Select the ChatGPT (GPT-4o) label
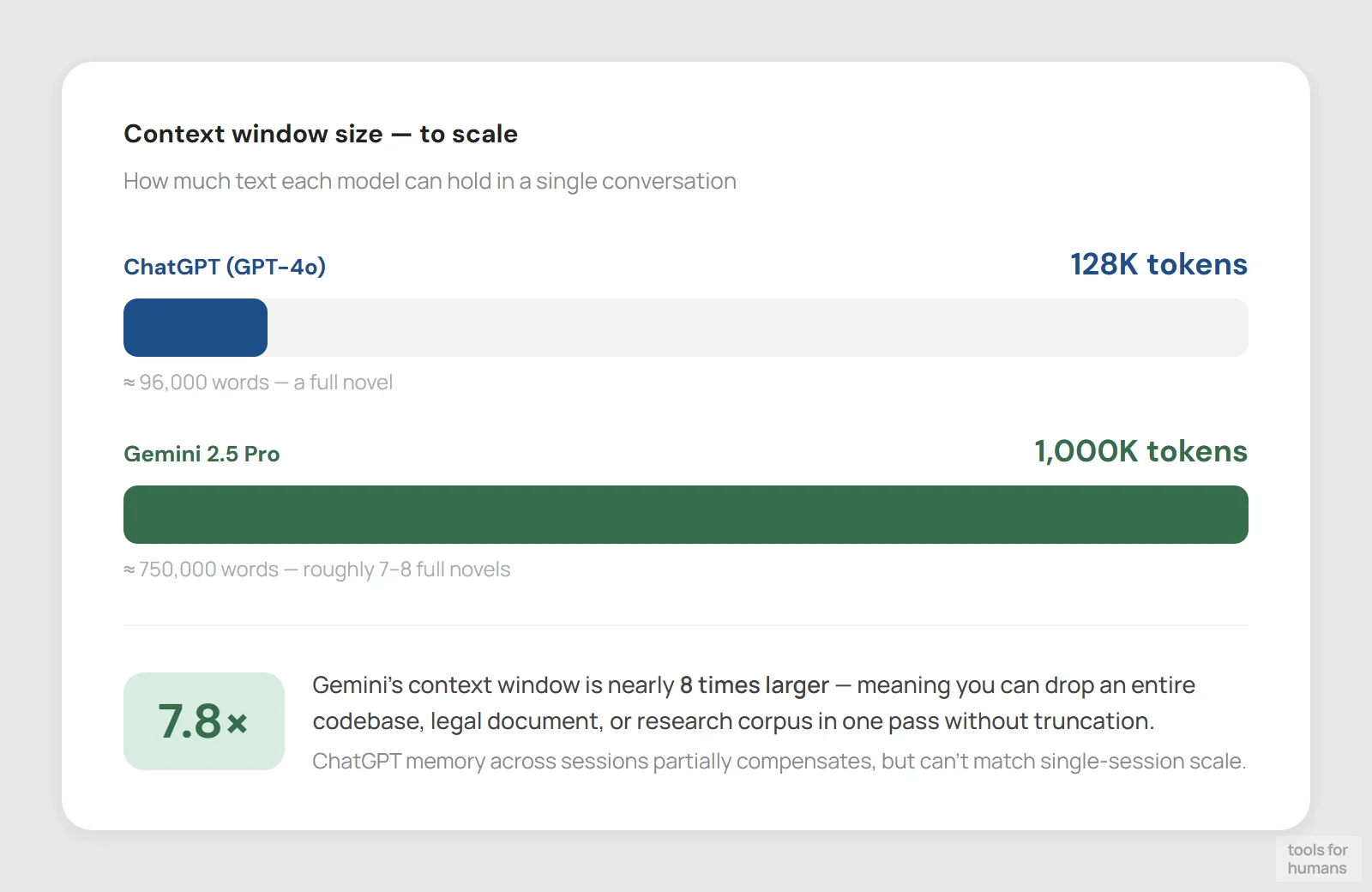Screen dimensions: 1372x892 point(225,267)
